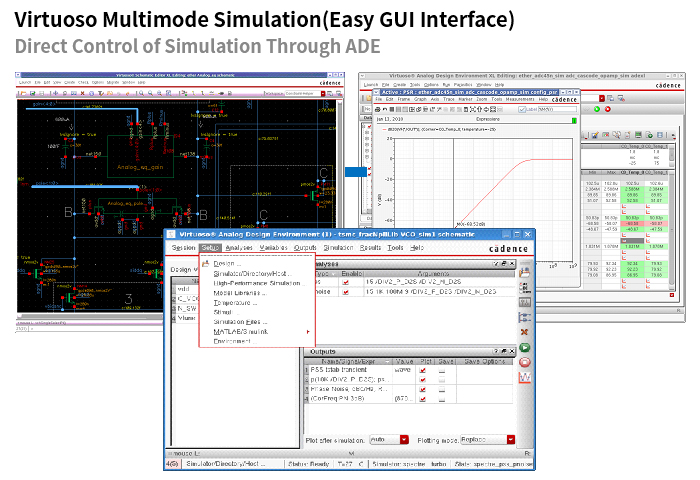Toggle Plot checkbox for CorFreq PN 3dB output
700x480 pixels.
pos(423,399)
